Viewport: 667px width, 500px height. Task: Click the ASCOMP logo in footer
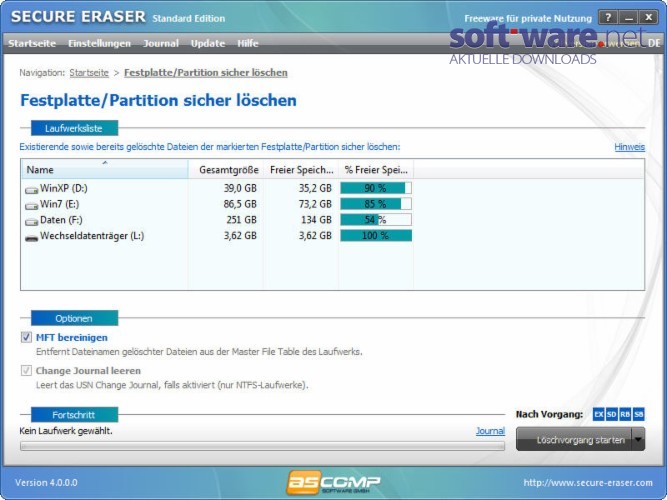pyautogui.click(x=333, y=483)
